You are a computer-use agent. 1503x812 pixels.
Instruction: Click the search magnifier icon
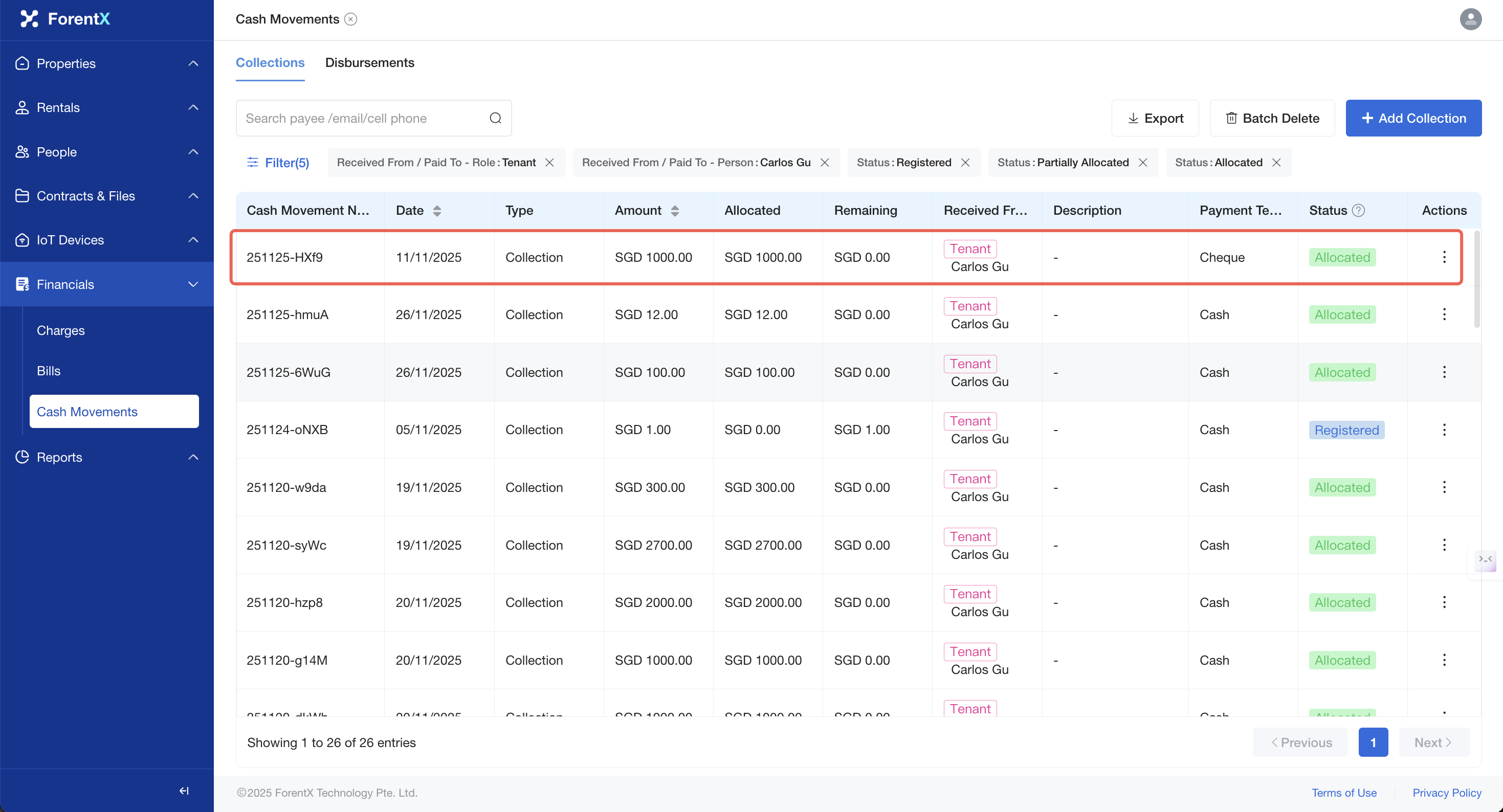(x=495, y=119)
